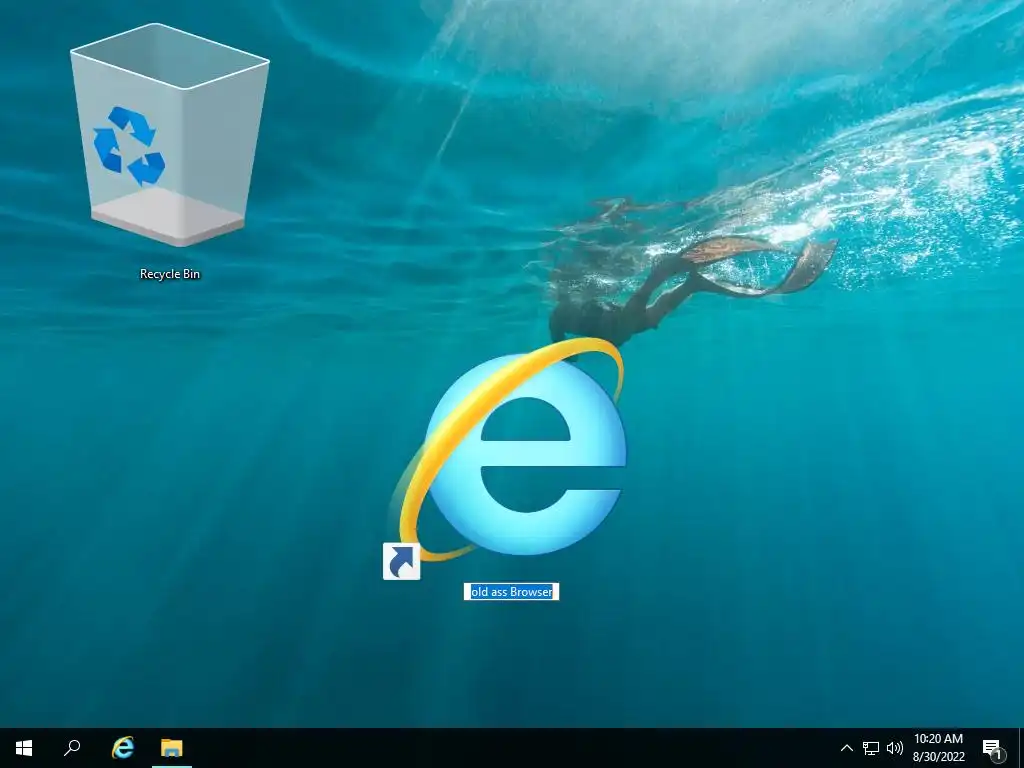
Task: Open the Windows Start menu
Action: pyautogui.click(x=24, y=748)
